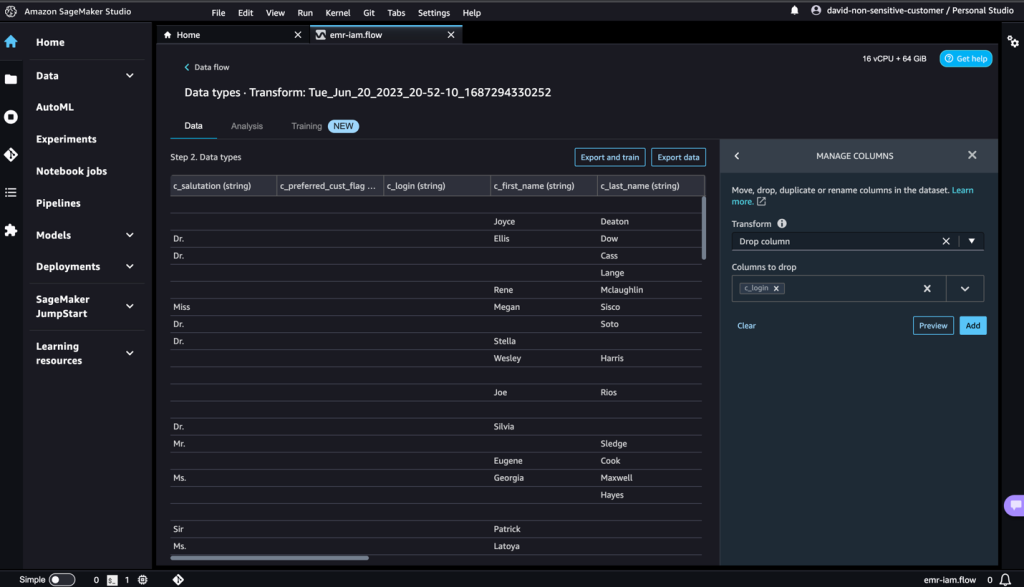Open the Transform type dropdown arrow
The width and height of the screenshot is (1024, 587).
tap(971, 241)
